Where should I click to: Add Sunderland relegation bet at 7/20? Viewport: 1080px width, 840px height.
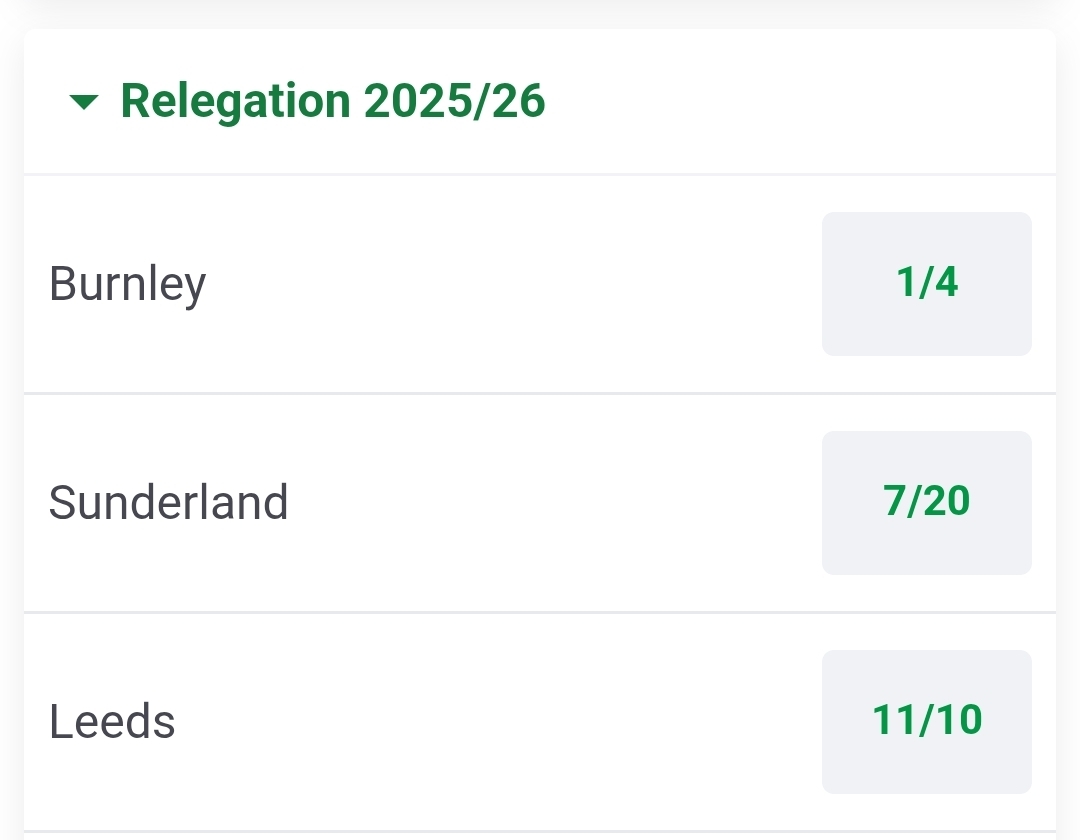coord(926,502)
